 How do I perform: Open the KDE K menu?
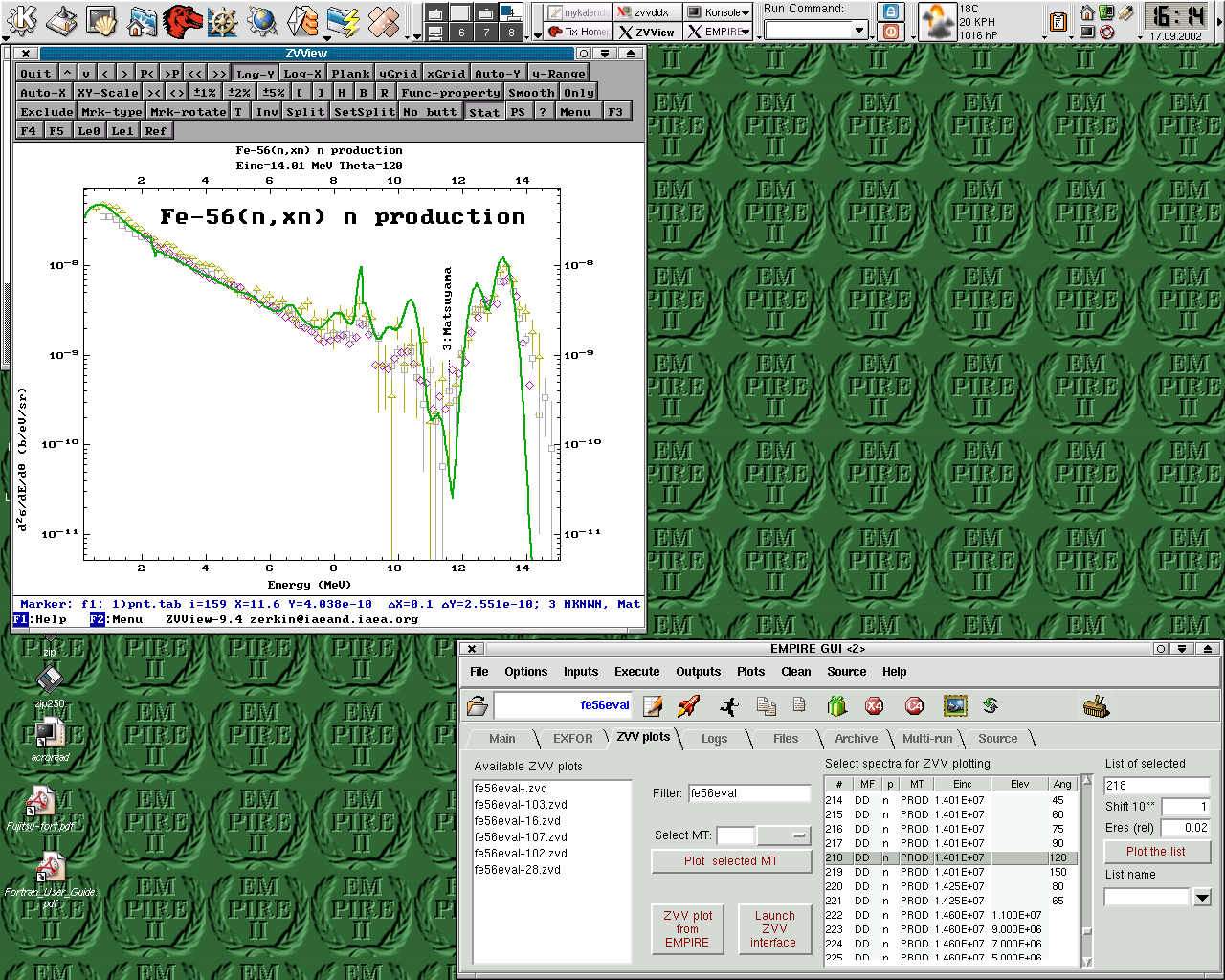22,19
